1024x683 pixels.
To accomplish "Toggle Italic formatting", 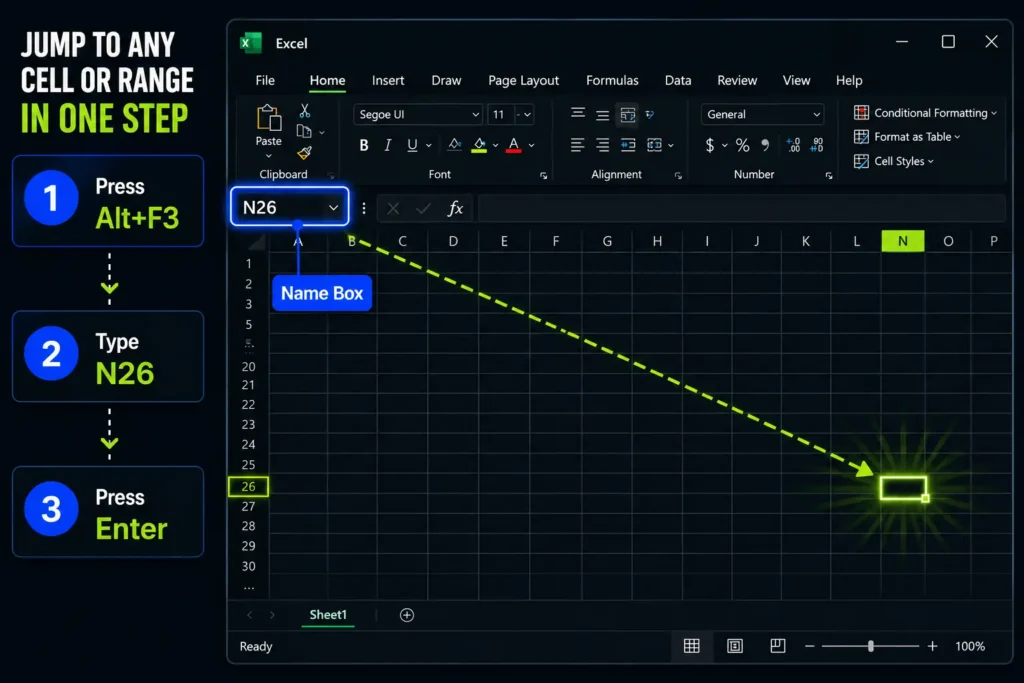I will coord(387,145).
